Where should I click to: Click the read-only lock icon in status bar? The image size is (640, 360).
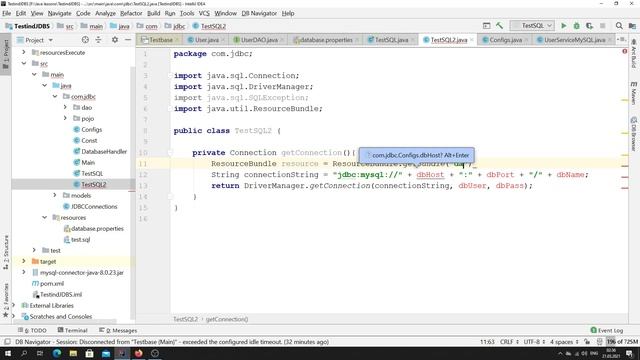click(x=587, y=342)
